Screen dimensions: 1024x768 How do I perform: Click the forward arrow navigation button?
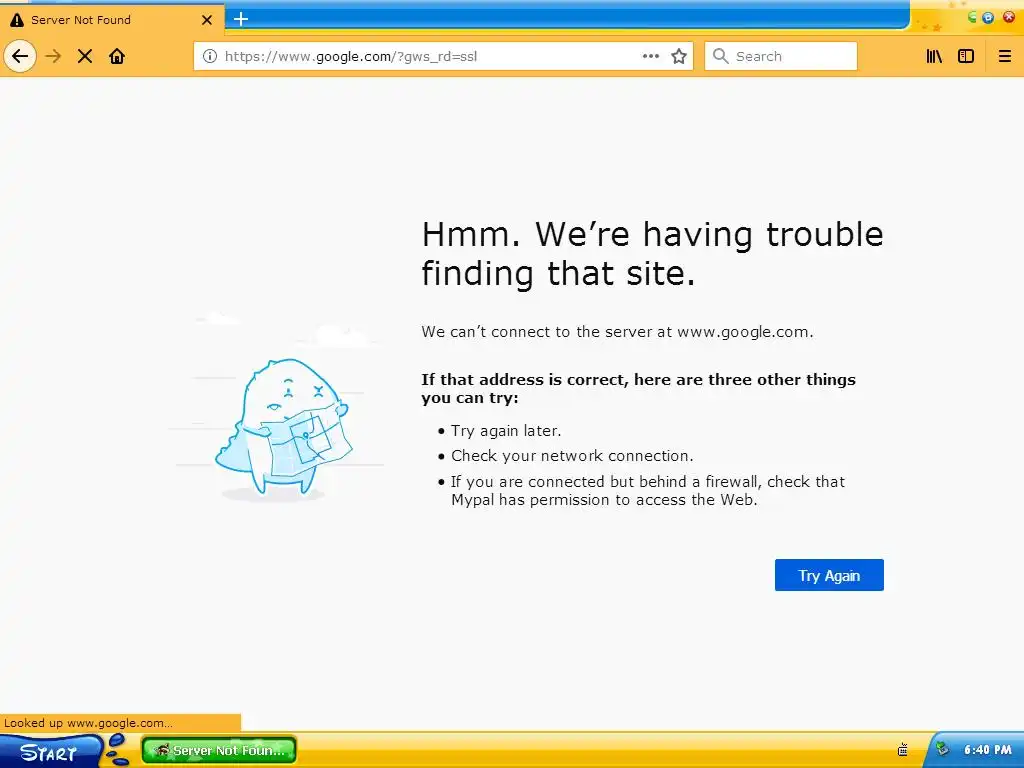[x=53, y=56]
